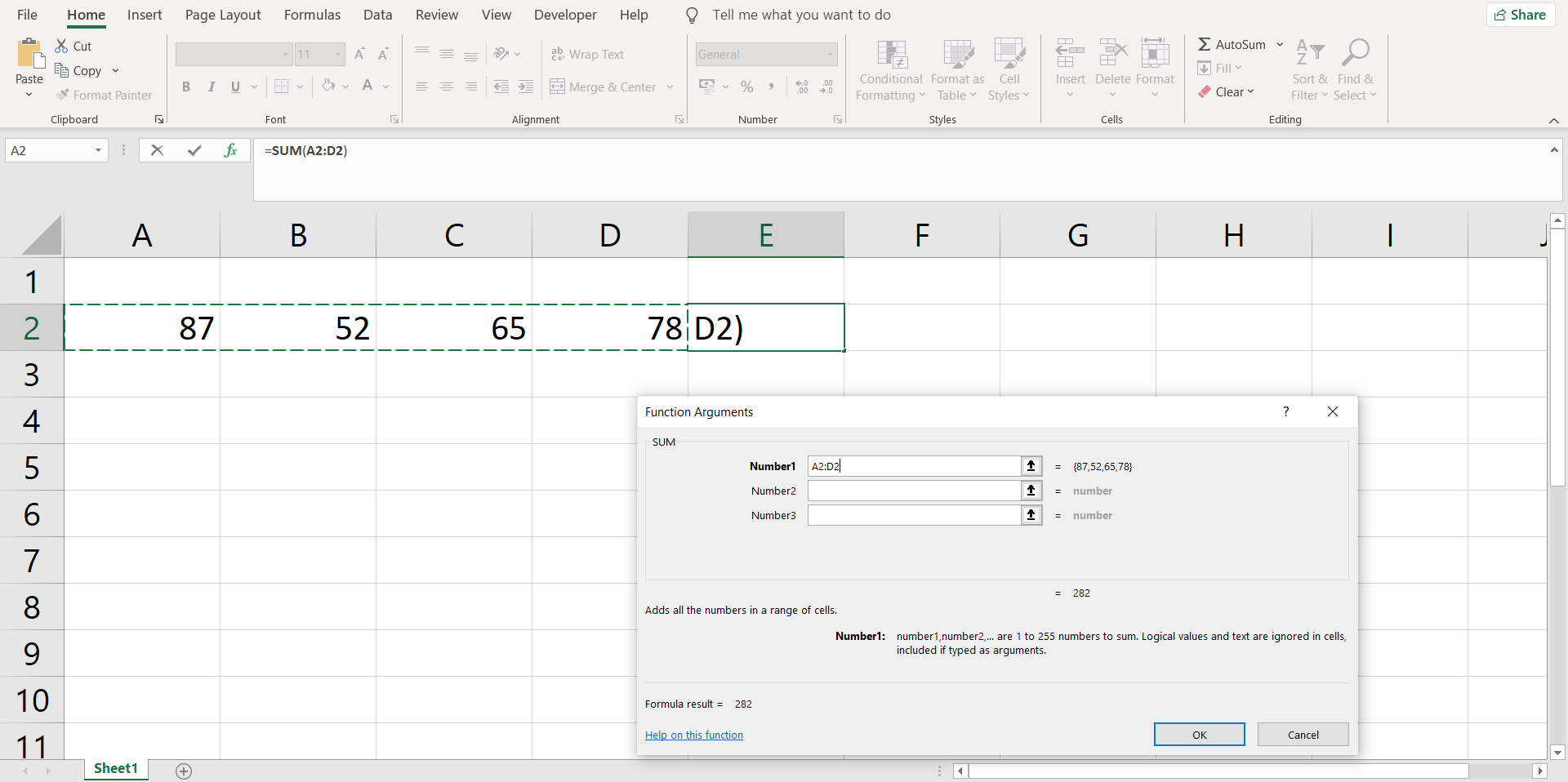The height and width of the screenshot is (782, 1568).
Task: Click Cancel in Function Arguments dialog
Action: [1303, 735]
